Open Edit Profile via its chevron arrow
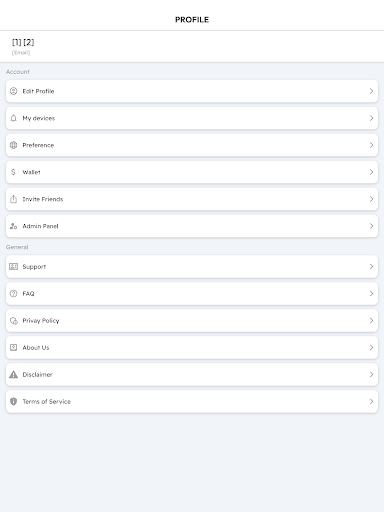The image size is (384, 512). (x=371, y=91)
